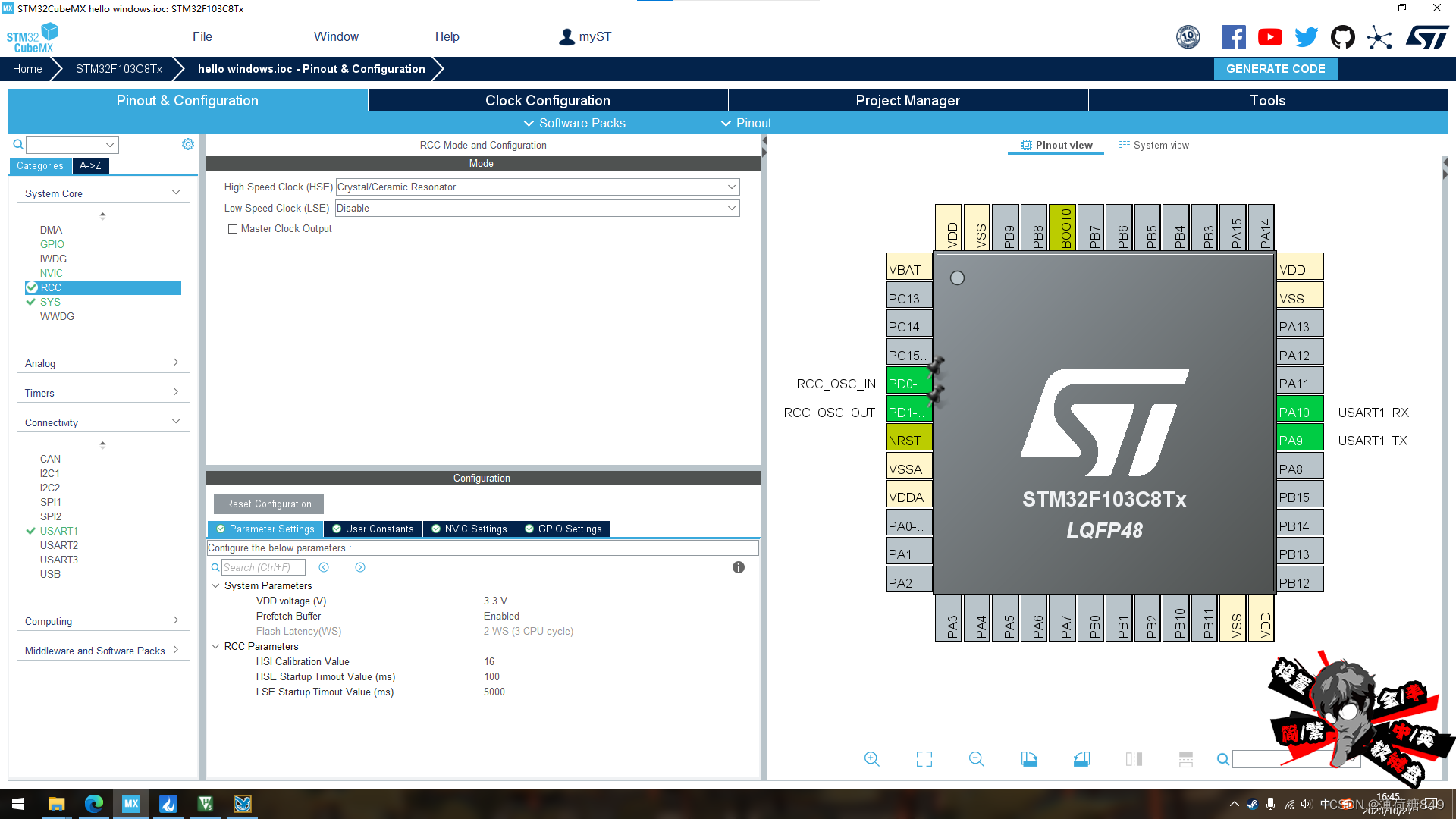Collapse the System Core category
1456x819 pixels.
pos(175,191)
